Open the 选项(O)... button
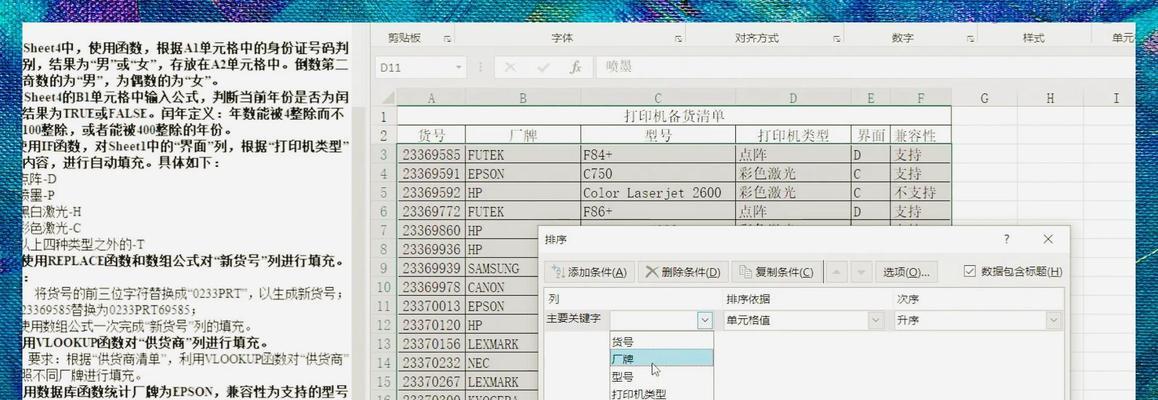This screenshot has height=400, width=1158. click(x=906, y=272)
